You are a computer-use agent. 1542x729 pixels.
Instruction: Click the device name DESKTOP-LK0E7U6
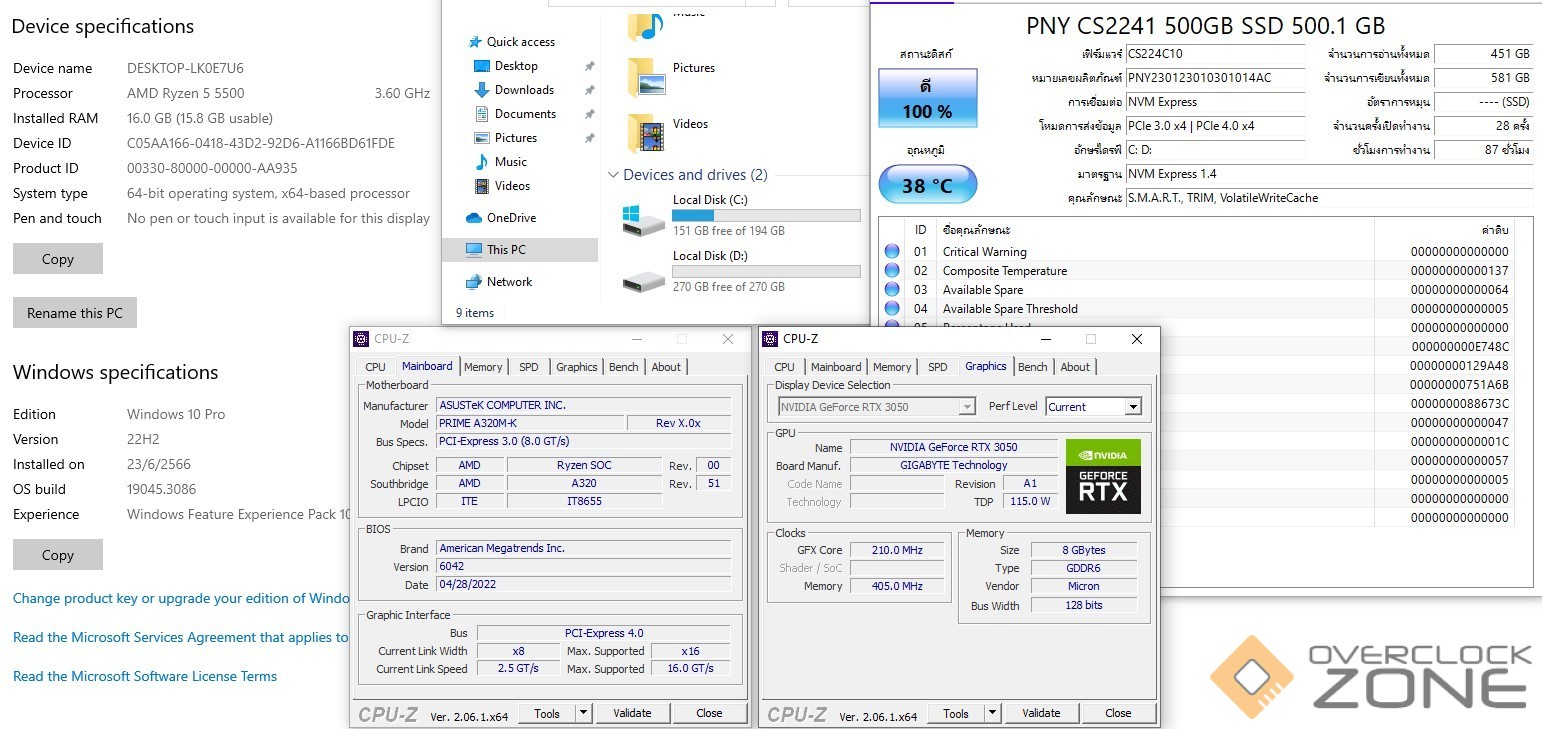tap(185, 68)
